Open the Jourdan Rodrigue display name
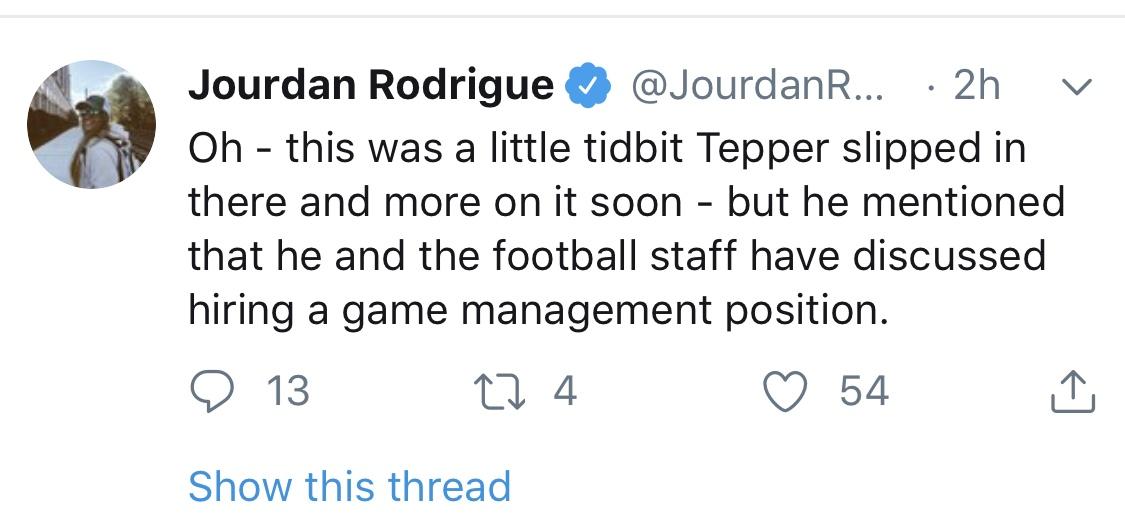The width and height of the screenshot is (1125, 524). coord(371,85)
